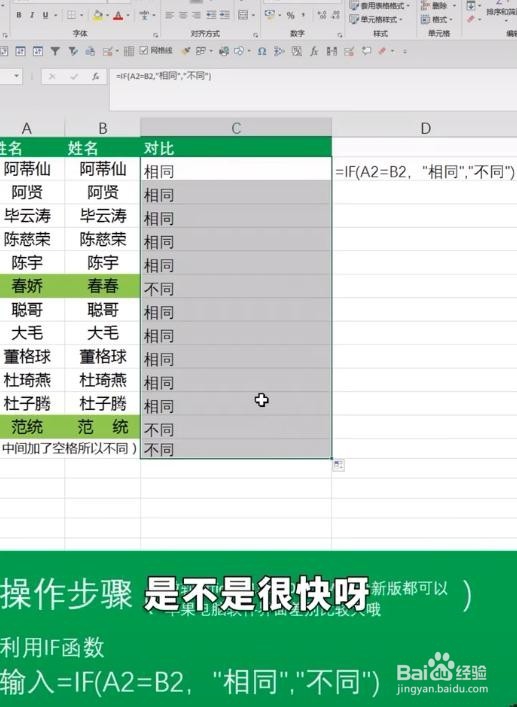Open the borders dropdown arrow
This screenshot has height=707, width=517.
click(82, 16)
